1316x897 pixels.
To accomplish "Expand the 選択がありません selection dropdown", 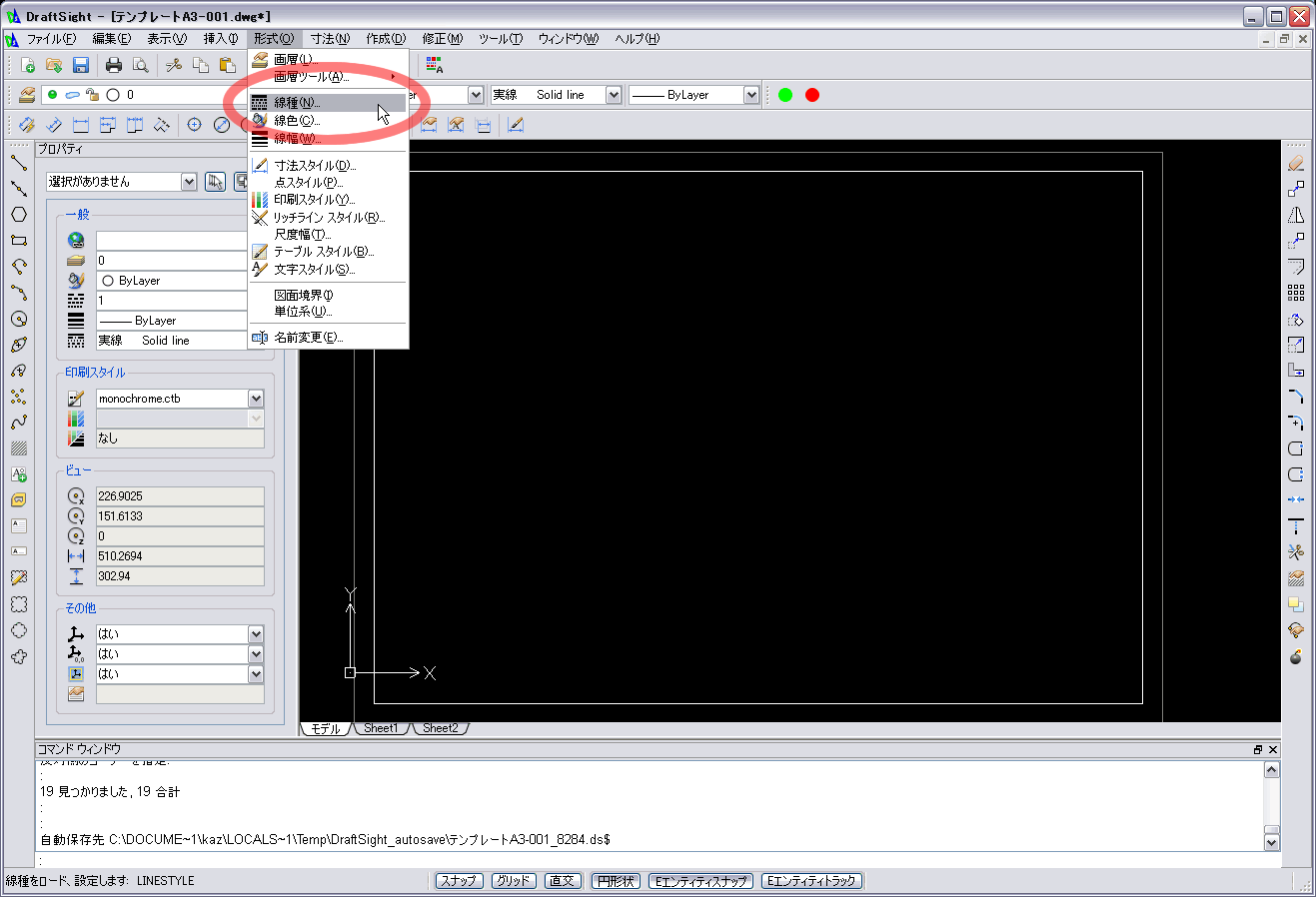I will [189, 182].
